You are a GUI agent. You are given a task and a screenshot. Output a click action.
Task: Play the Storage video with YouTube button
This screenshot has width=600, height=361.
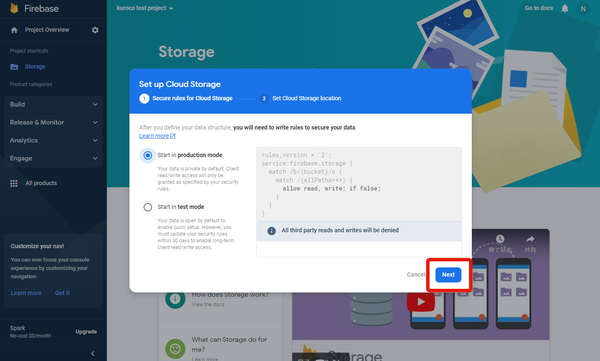pos(421,302)
